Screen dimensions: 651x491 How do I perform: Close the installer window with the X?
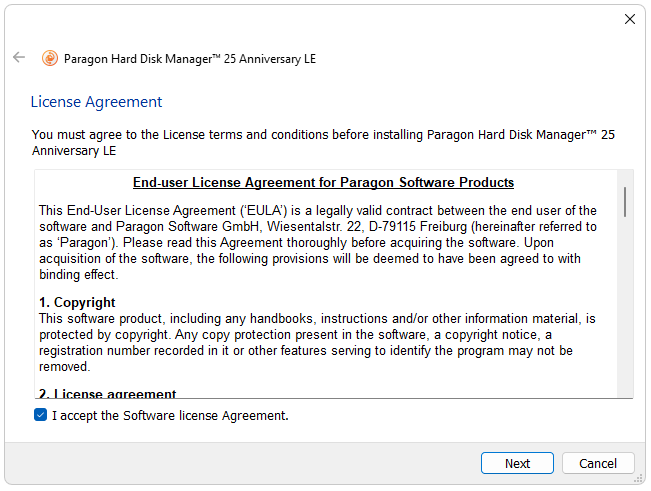(630, 19)
